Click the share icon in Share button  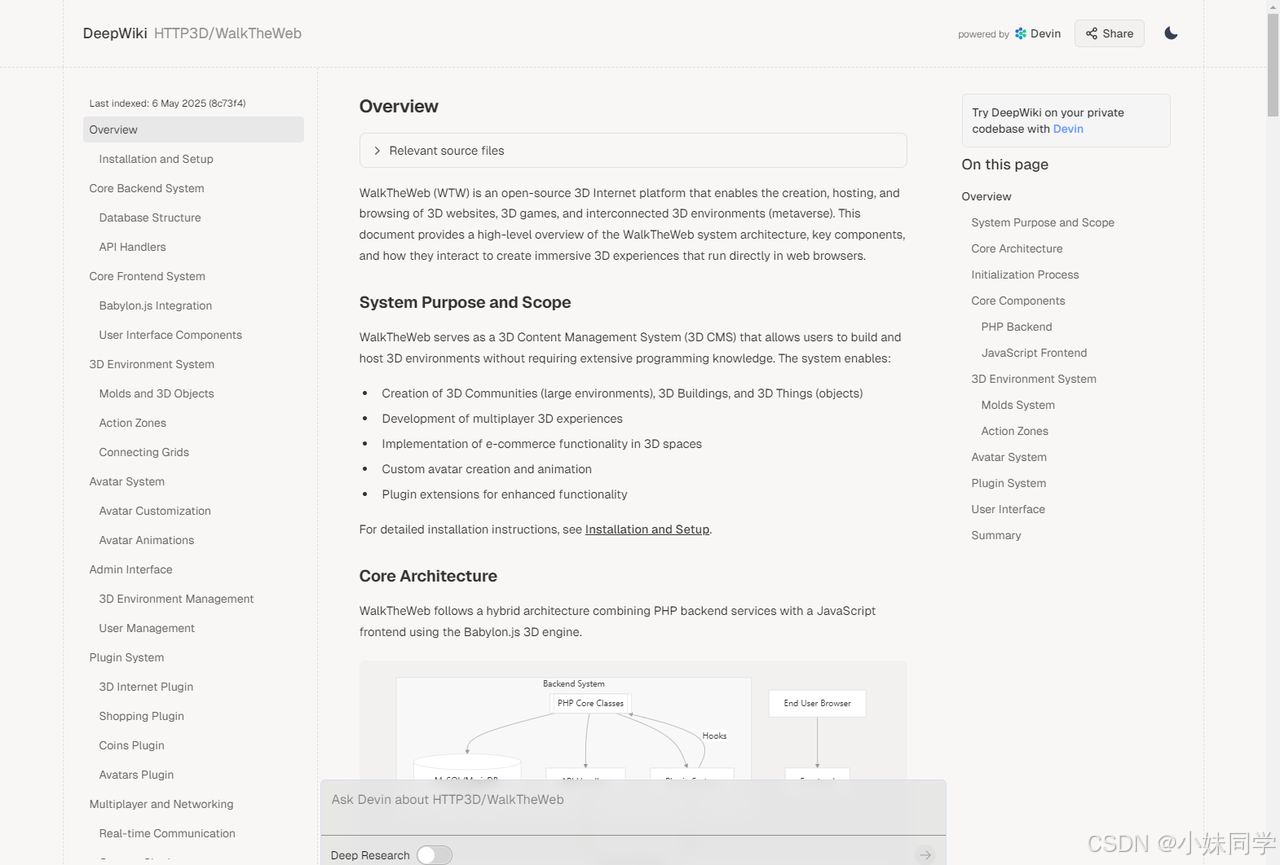click(1092, 33)
